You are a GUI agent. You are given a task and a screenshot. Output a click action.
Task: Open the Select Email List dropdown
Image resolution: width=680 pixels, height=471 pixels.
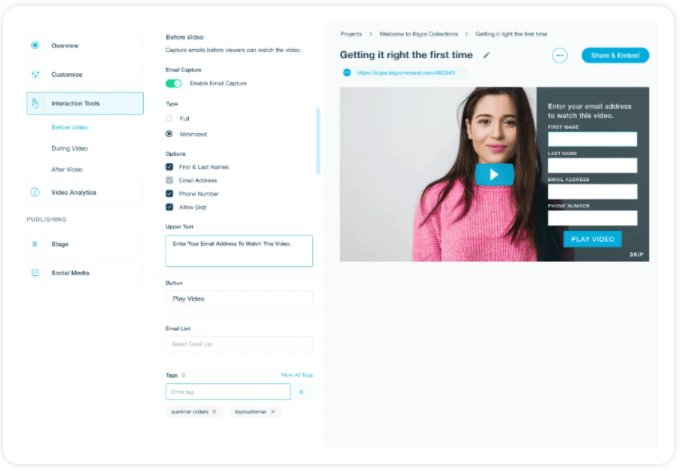pos(239,344)
